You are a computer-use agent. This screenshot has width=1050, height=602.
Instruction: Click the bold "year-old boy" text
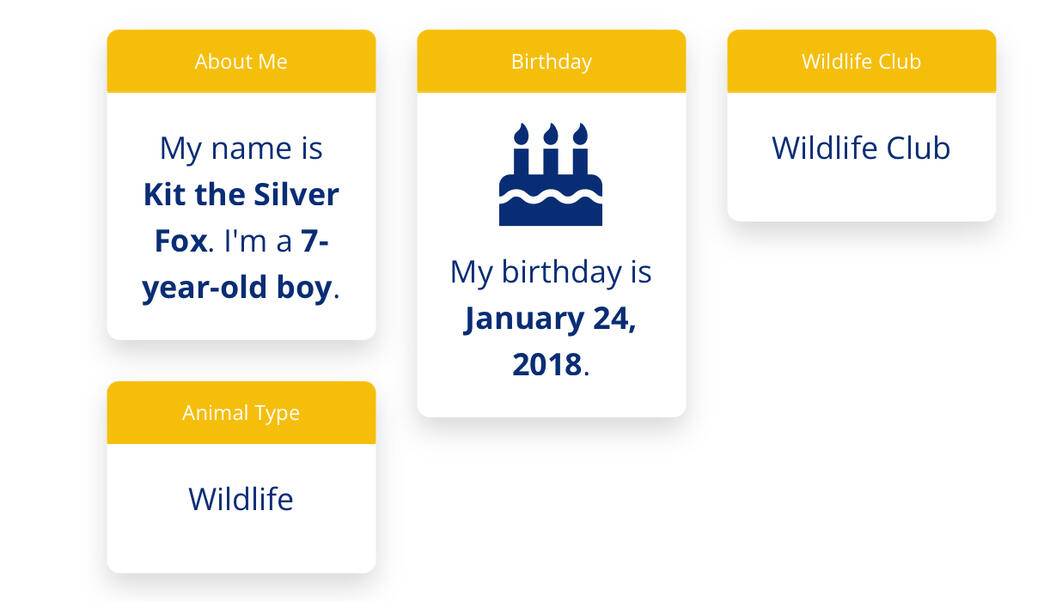236,288
